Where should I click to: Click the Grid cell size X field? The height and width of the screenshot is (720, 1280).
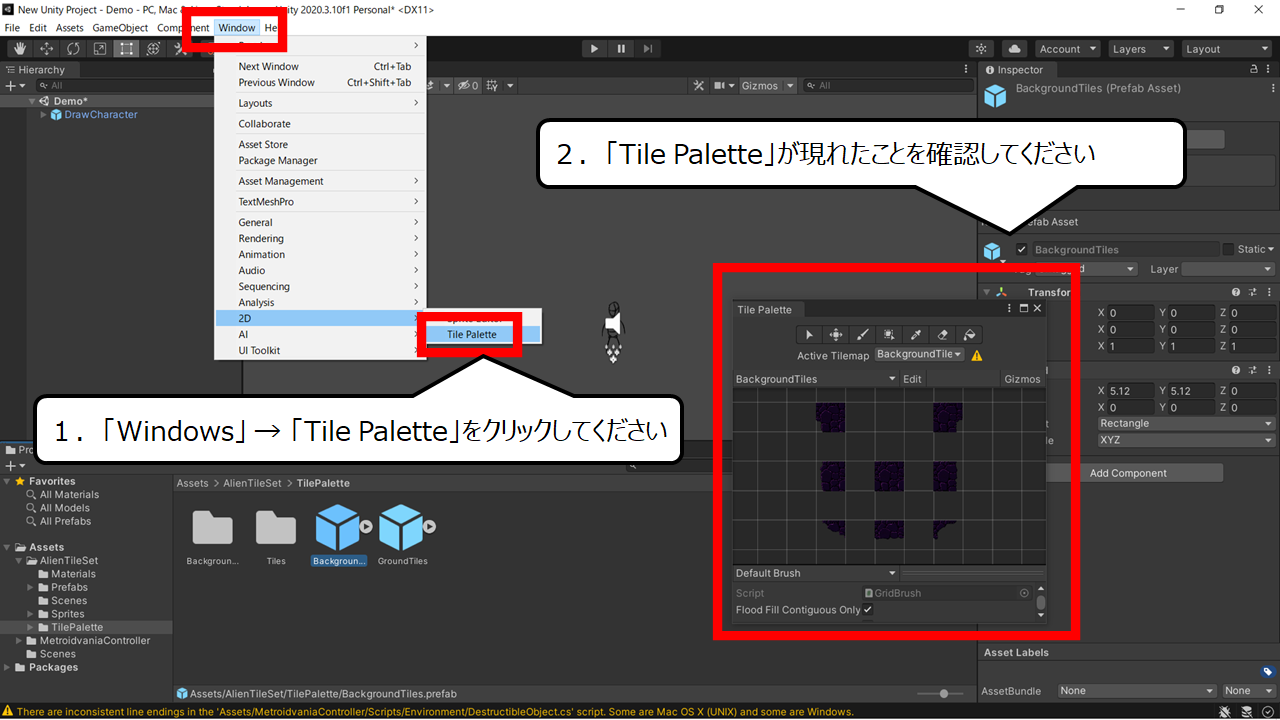coord(1130,391)
